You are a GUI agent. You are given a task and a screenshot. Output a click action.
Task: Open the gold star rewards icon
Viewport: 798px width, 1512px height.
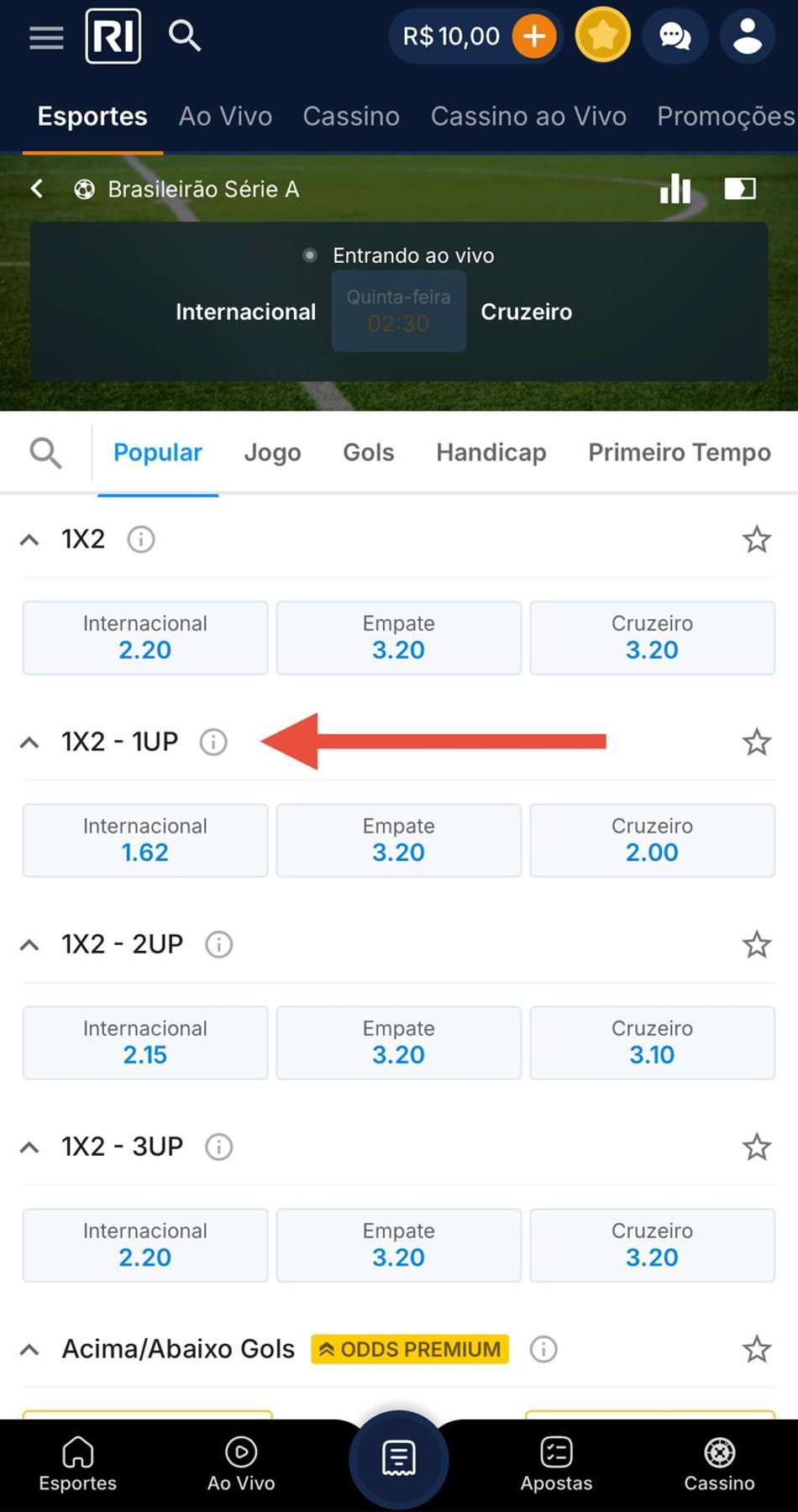tap(602, 36)
